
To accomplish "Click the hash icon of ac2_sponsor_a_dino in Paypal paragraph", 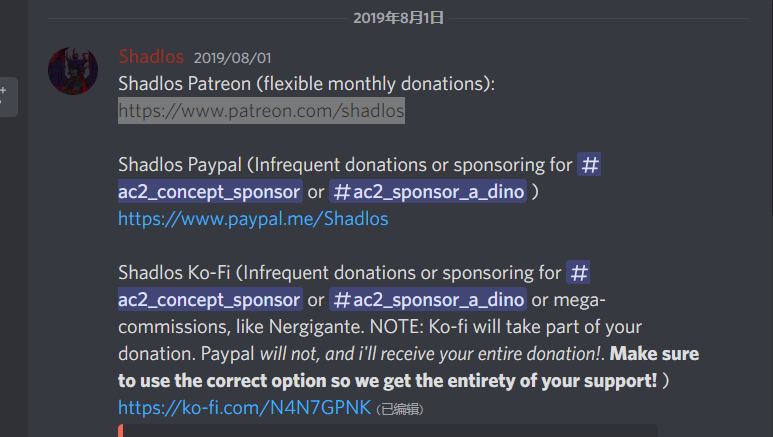I will [x=341, y=191].
